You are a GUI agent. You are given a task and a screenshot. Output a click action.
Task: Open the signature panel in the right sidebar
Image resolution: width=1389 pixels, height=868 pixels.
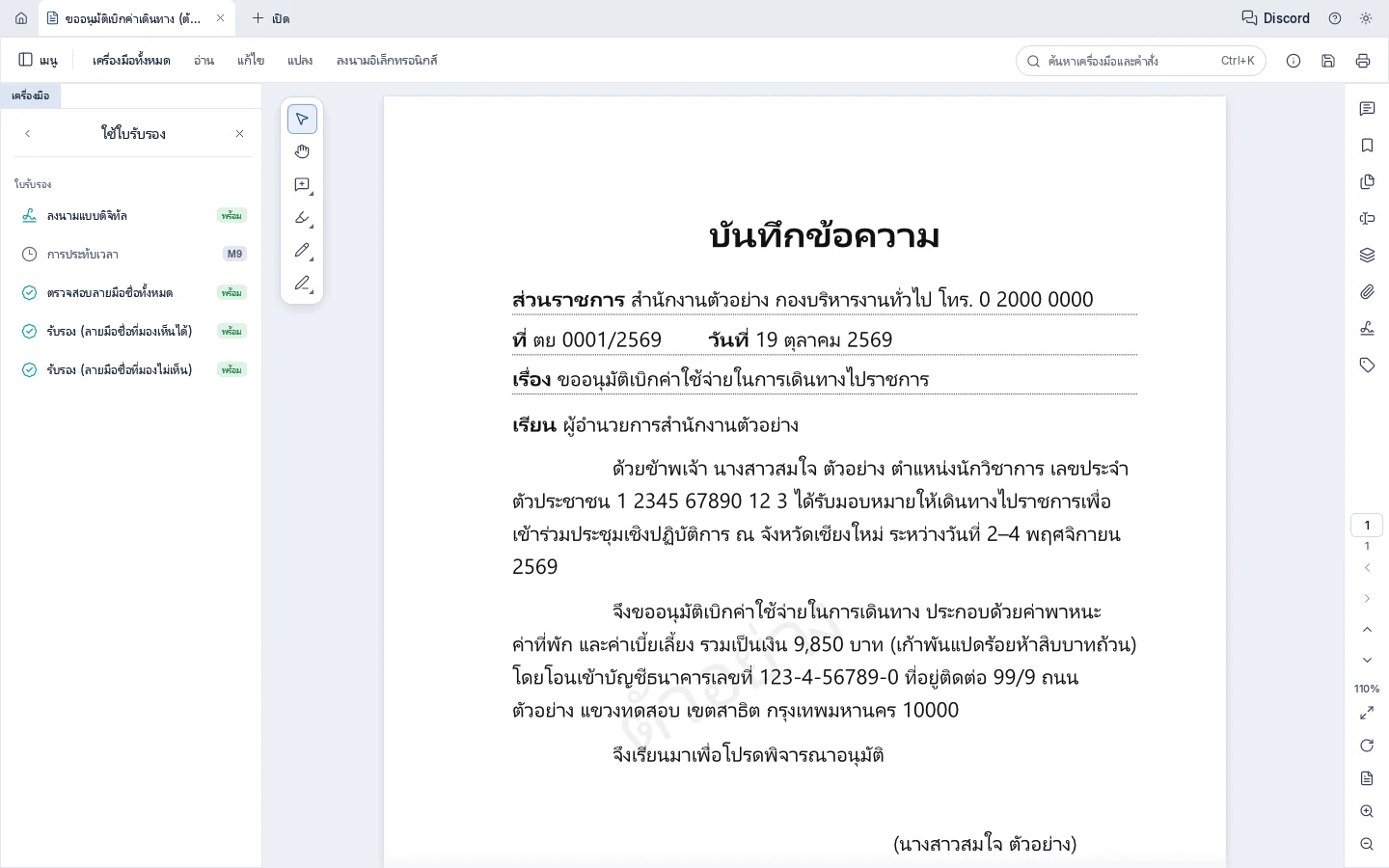click(x=1367, y=329)
